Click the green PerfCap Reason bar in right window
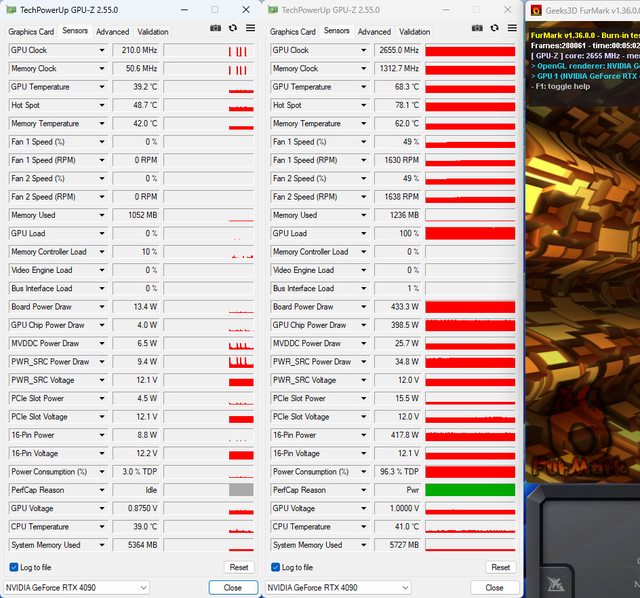 [x=470, y=490]
